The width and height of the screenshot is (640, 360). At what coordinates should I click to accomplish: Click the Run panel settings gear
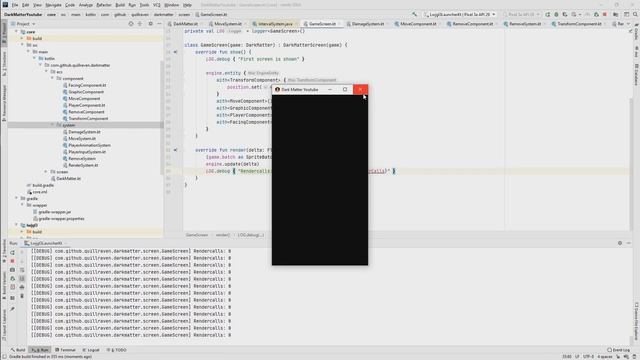(x=620, y=243)
